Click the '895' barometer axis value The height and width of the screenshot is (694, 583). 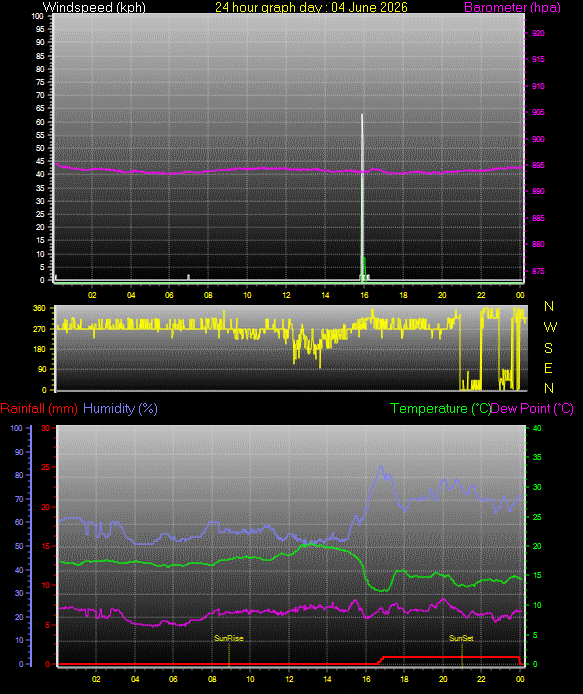(538, 165)
